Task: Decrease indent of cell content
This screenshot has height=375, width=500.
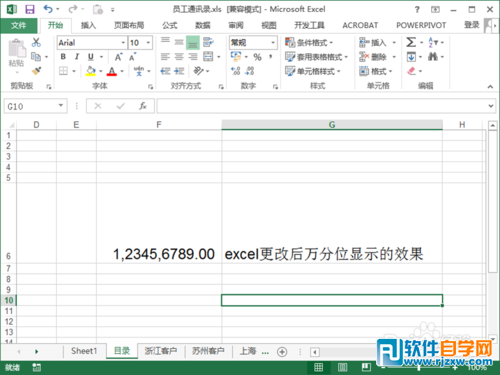Action: tap(165, 71)
